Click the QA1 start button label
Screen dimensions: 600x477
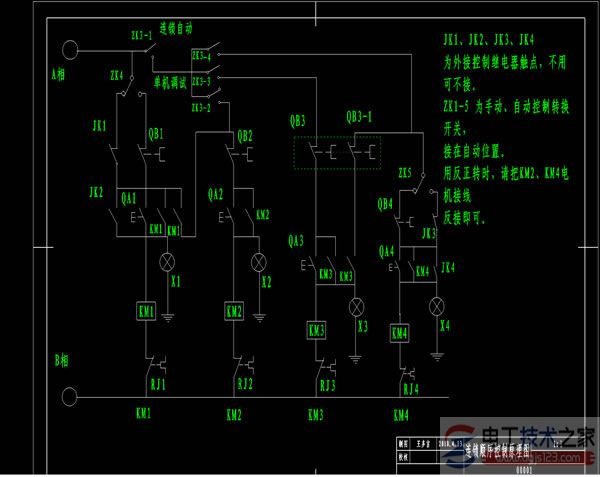129,198
